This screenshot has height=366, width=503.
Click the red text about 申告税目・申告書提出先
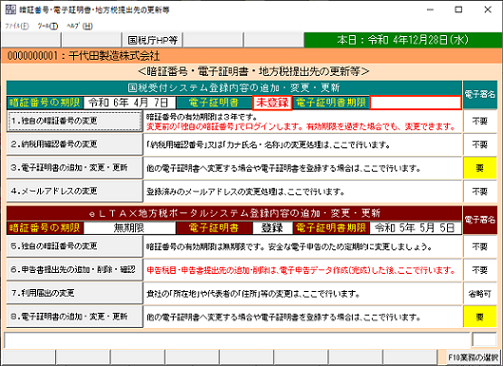(x=301, y=270)
